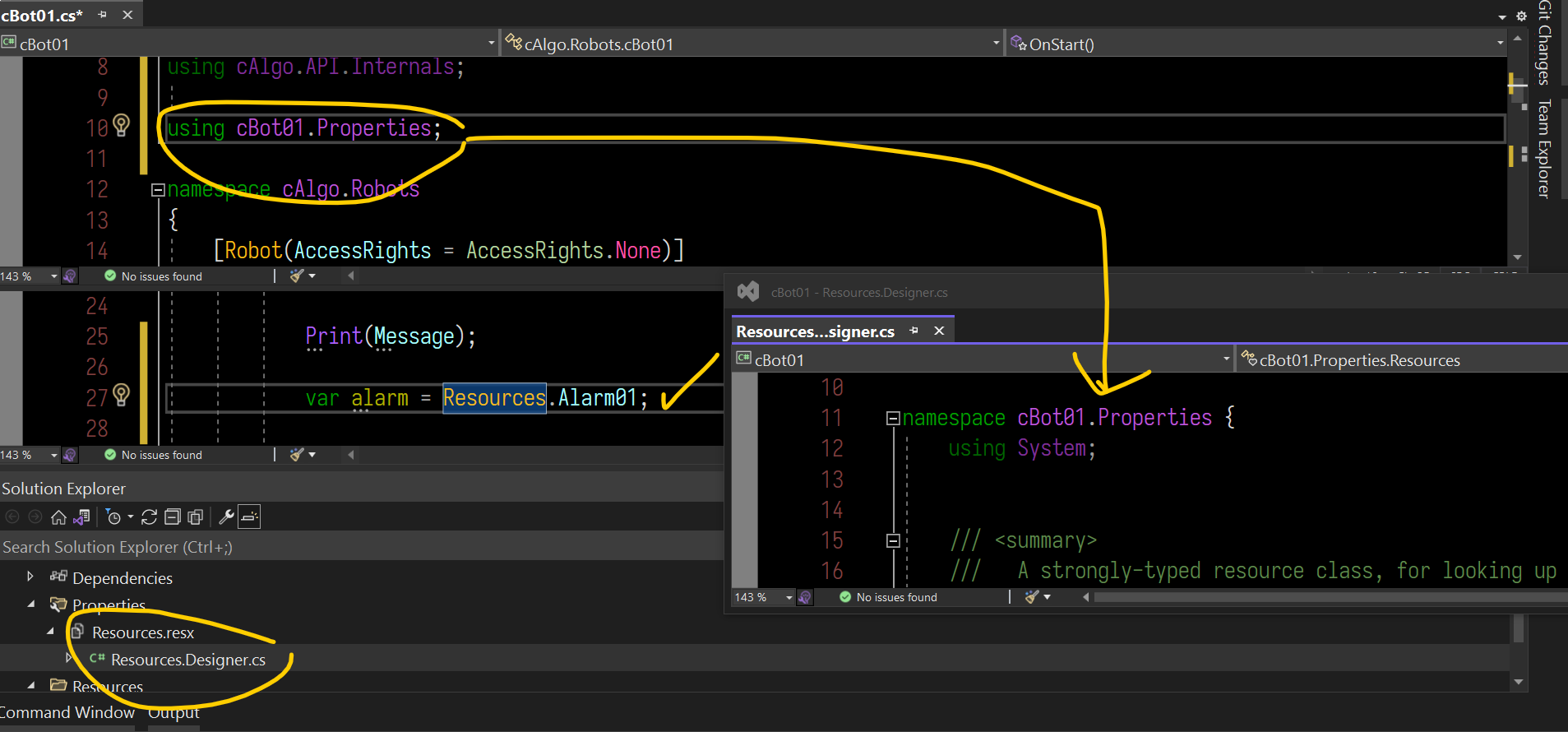Viewport: 1568px width, 732px height.
Task: Collapse the summary comment block
Action: (893, 541)
